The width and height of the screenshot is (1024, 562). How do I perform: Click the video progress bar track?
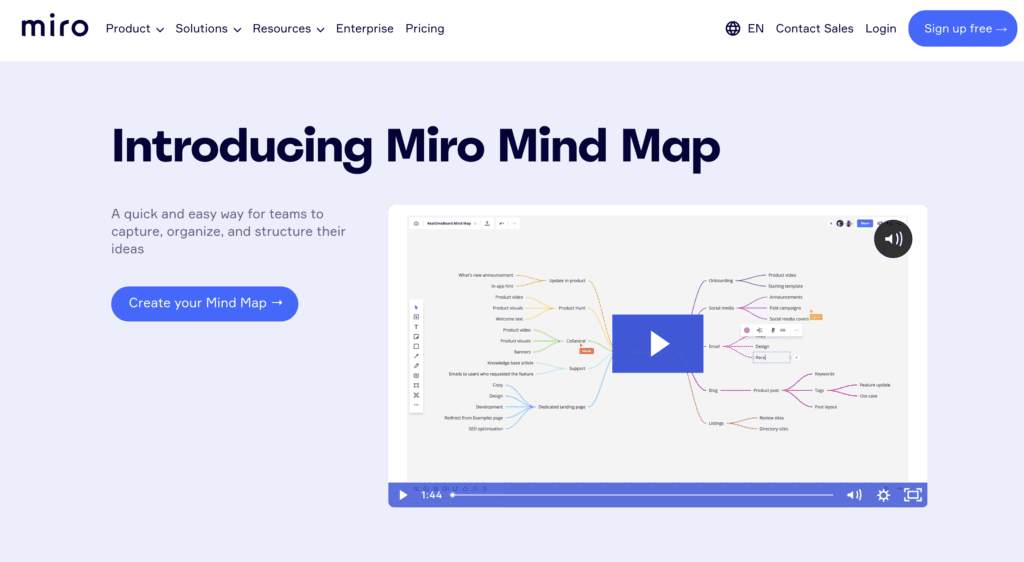point(643,495)
